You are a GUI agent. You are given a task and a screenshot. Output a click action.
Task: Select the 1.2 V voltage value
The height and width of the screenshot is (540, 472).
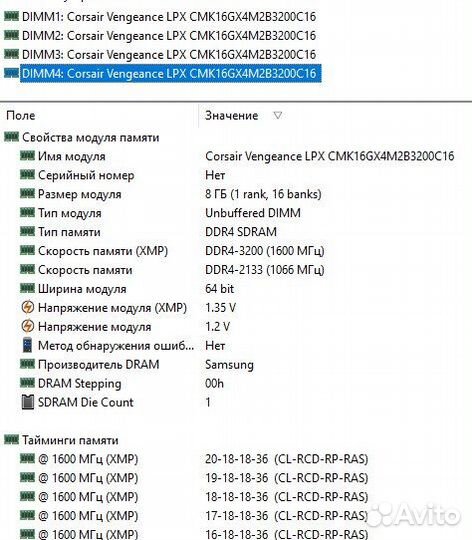(x=217, y=327)
